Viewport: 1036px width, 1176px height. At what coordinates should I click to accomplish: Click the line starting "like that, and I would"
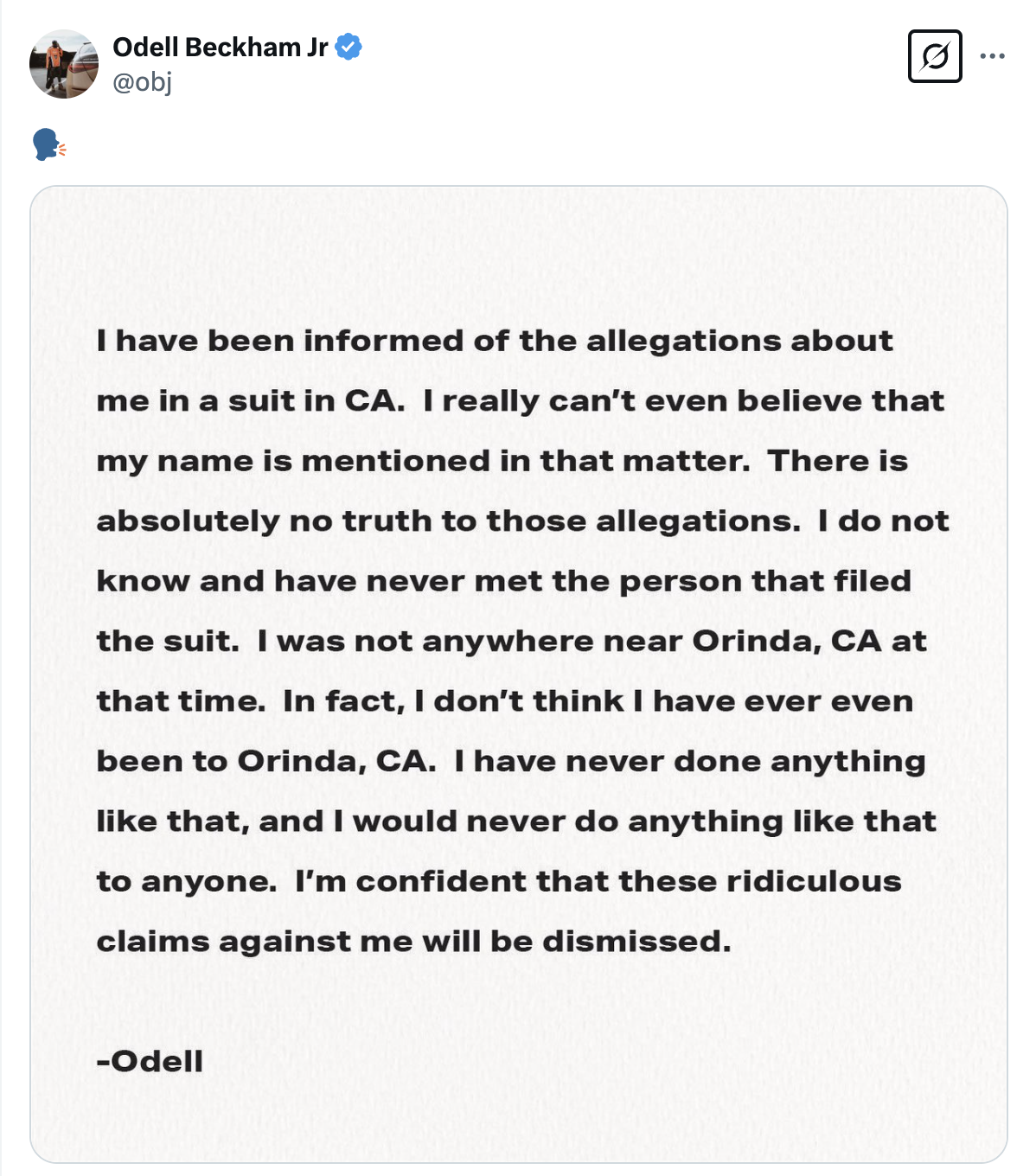[516, 821]
